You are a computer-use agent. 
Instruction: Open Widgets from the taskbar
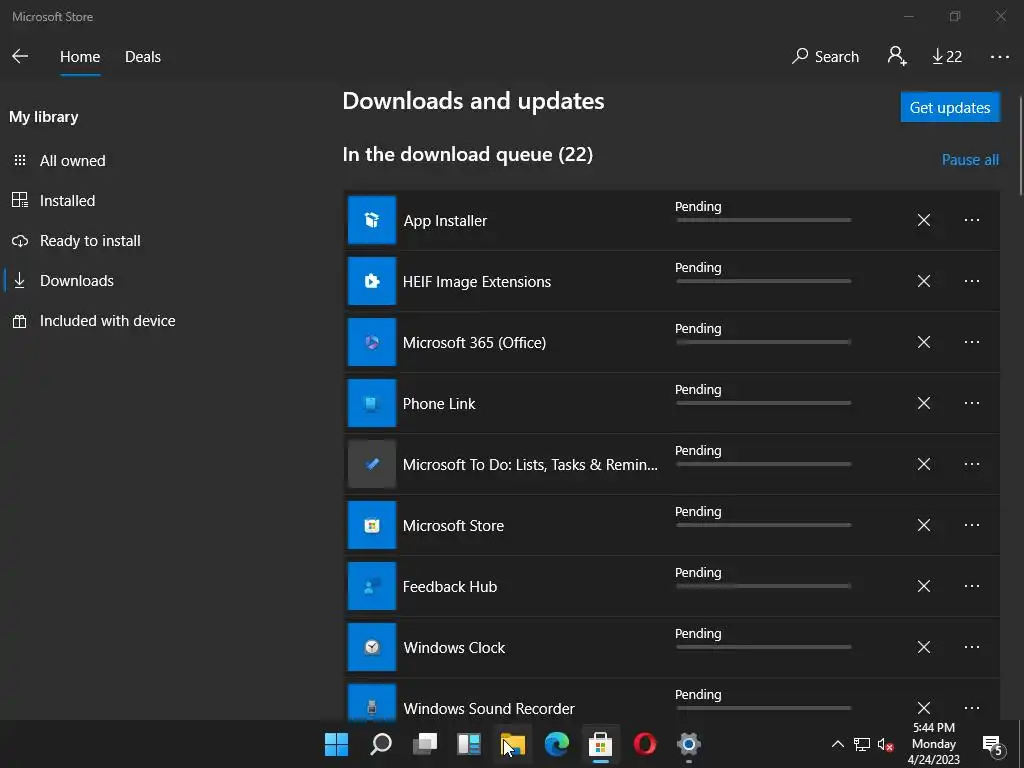(x=469, y=744)
